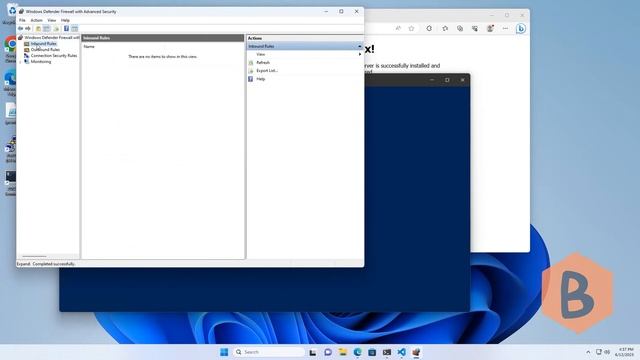Viewport: 640px width, 360px height.
Task: Maximize the dark terminal window
Action: pos(447,80)
